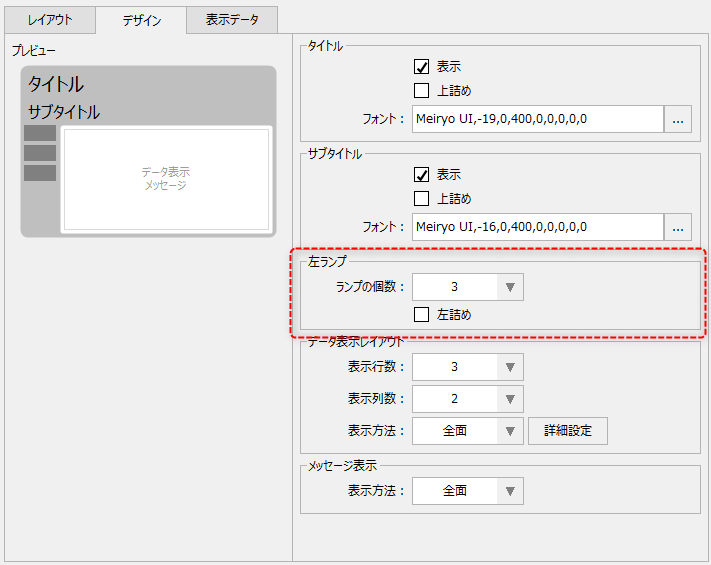Uncheck タイトル 表示 checkbox
The height and width of the screenshot is (565, 711).
click(x=421, y=67)
